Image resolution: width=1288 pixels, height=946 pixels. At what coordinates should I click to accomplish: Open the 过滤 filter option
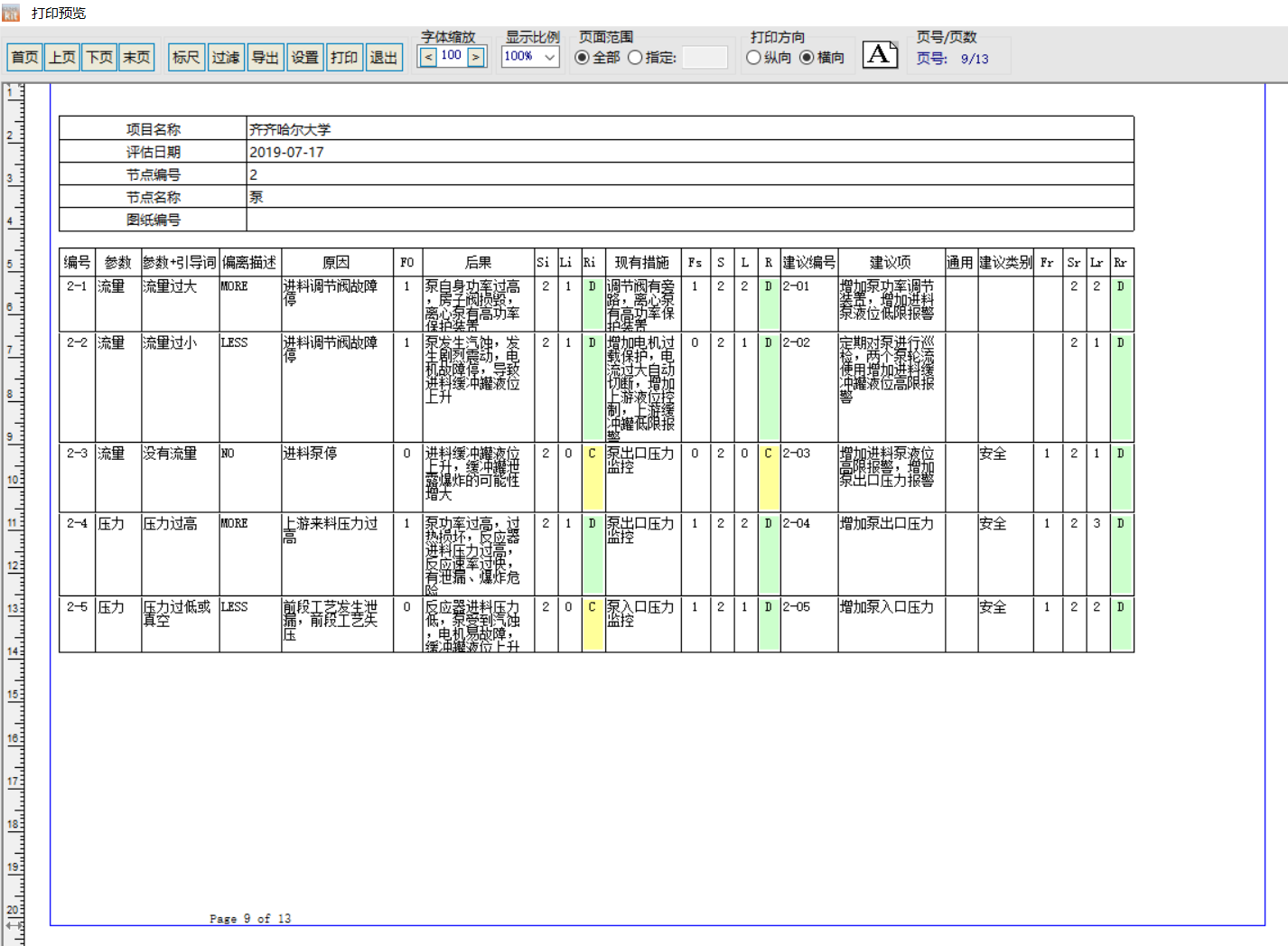pos(226,58)
